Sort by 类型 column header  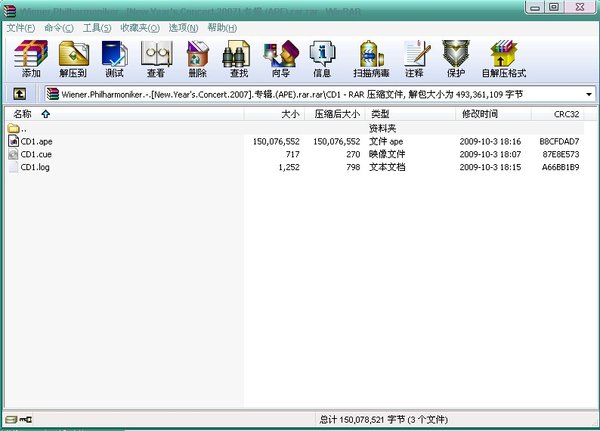[410, 114]
